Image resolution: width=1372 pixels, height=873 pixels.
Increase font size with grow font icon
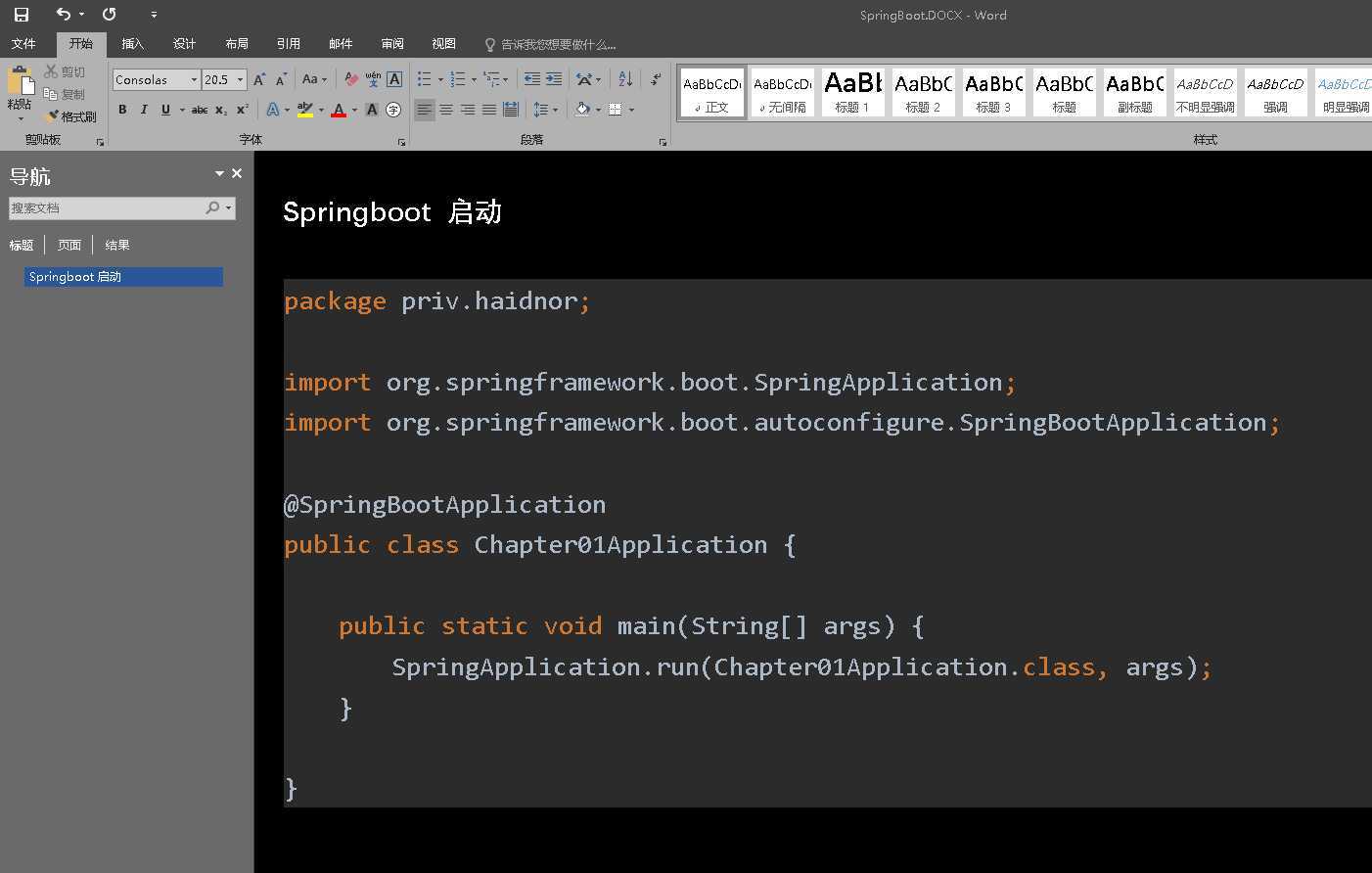(259, 80)
